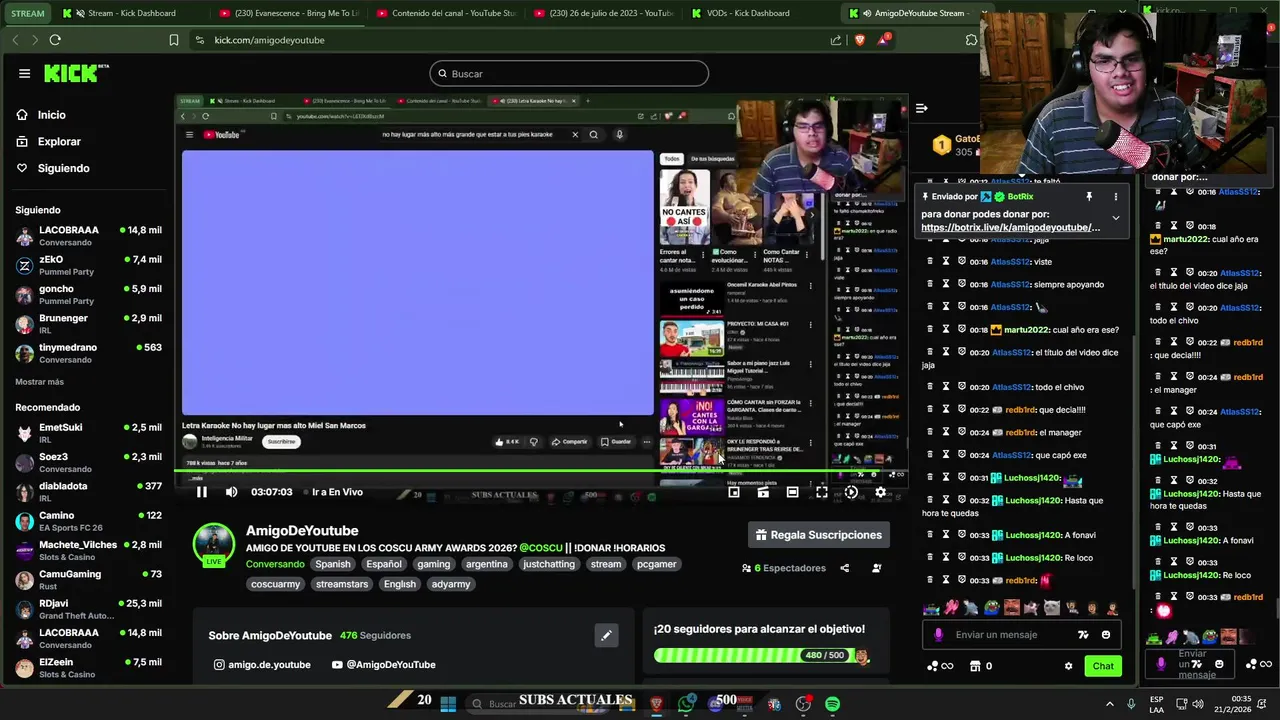Open chat translation icon in message box
Viewport: 1280px width, 720px height.
tap(1083, 635)
